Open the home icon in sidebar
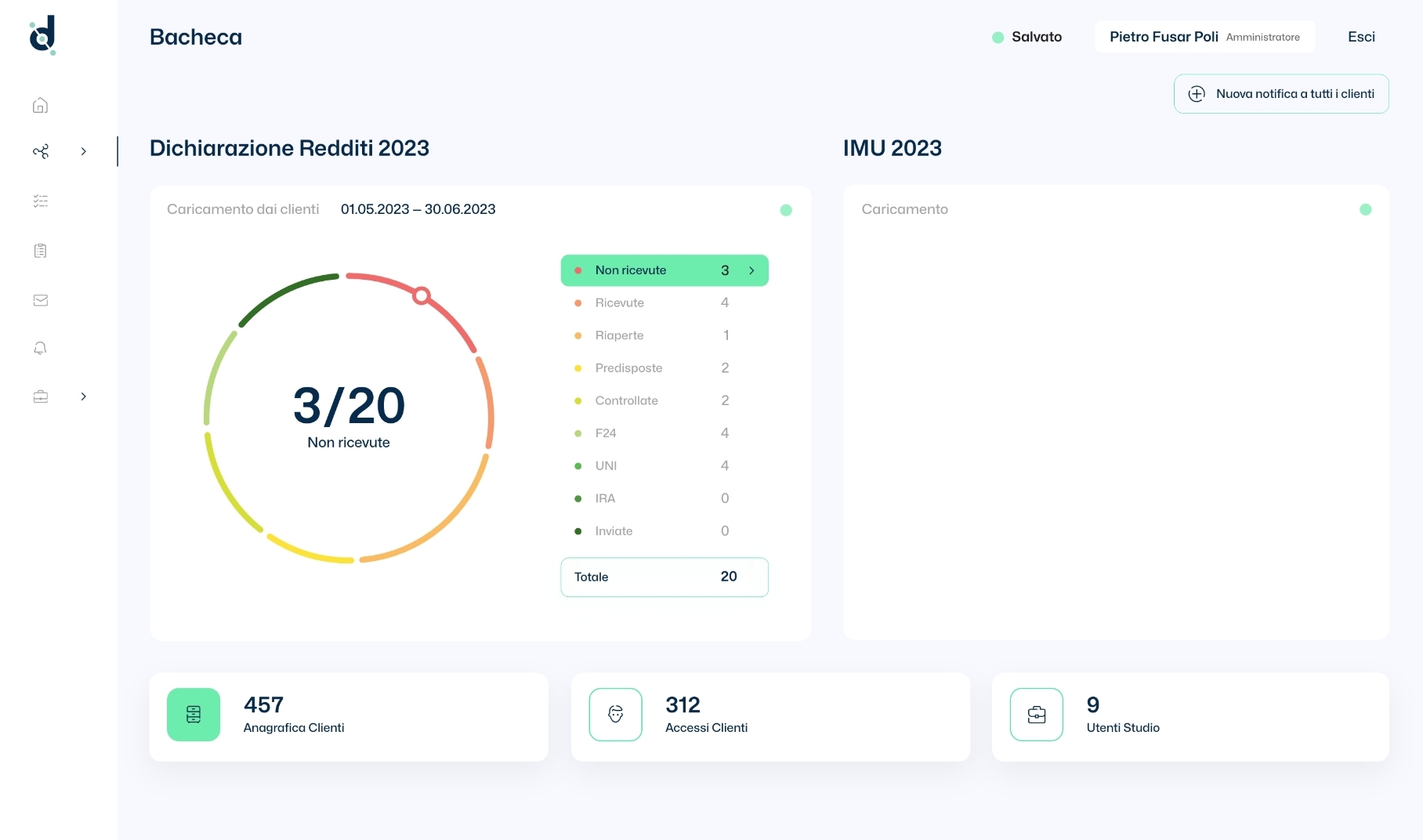The height and width of the screenshot is (840, 1423). click(x=41, y=106)
